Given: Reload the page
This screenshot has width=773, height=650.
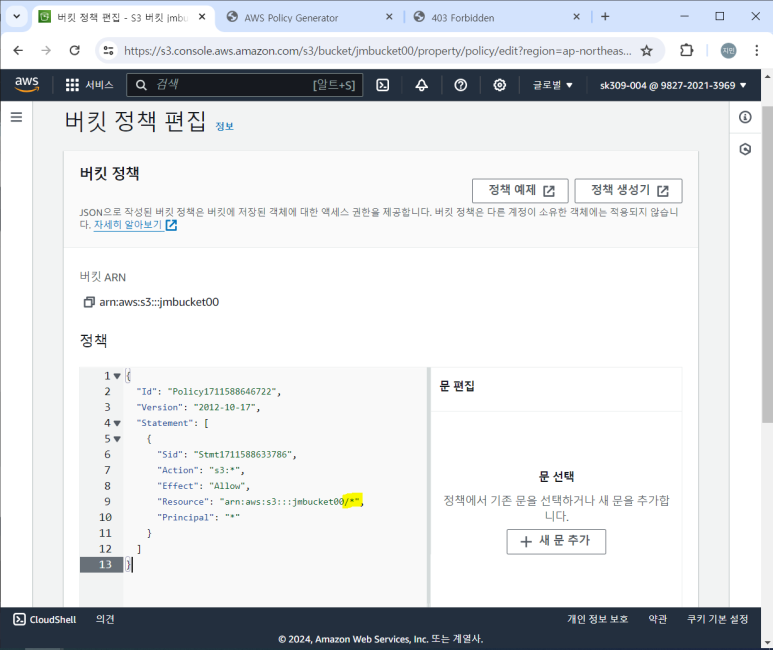Looking at the screenshot, I should [x=74, y=50].
